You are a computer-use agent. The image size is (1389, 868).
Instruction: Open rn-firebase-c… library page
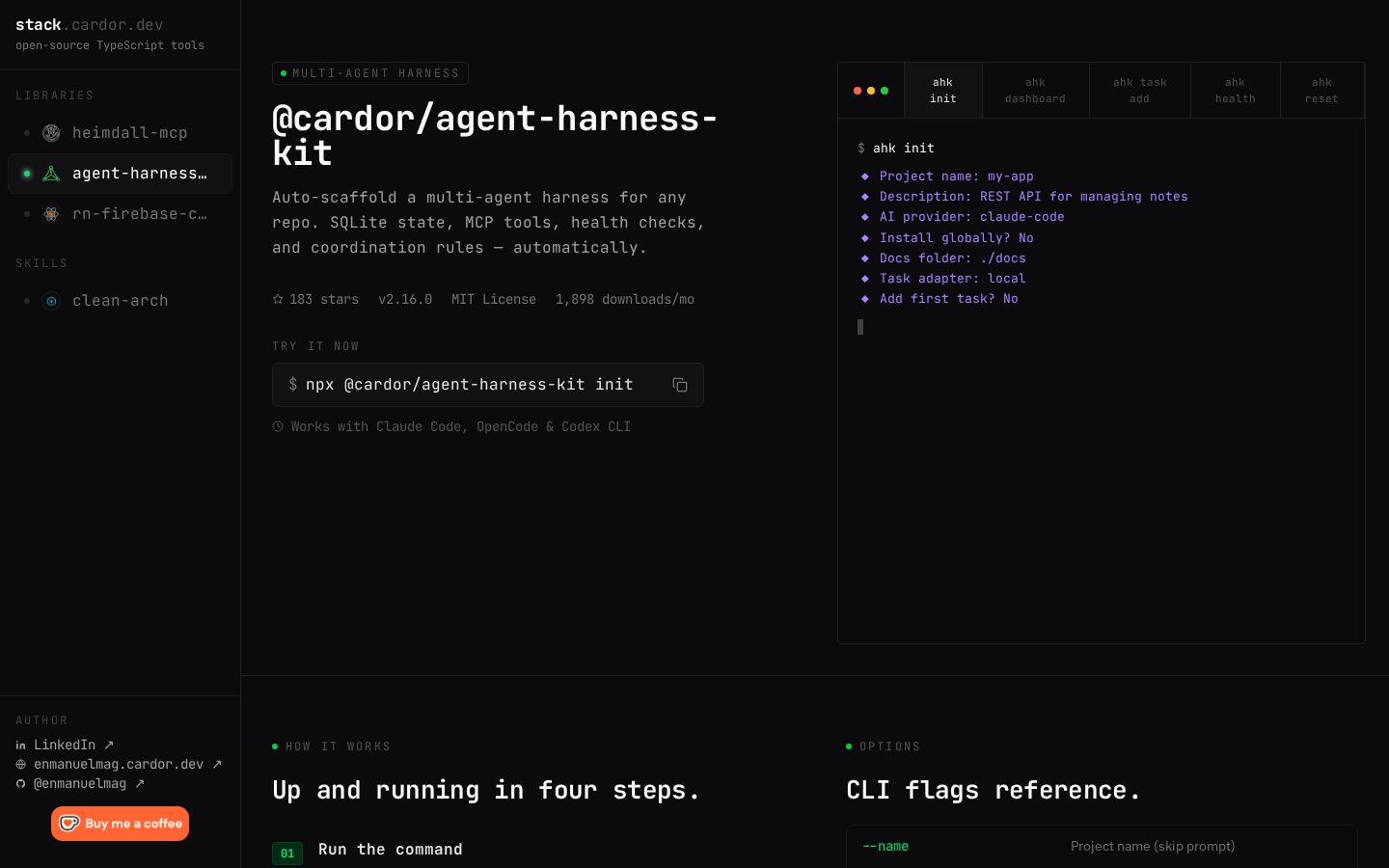[120, 214]
